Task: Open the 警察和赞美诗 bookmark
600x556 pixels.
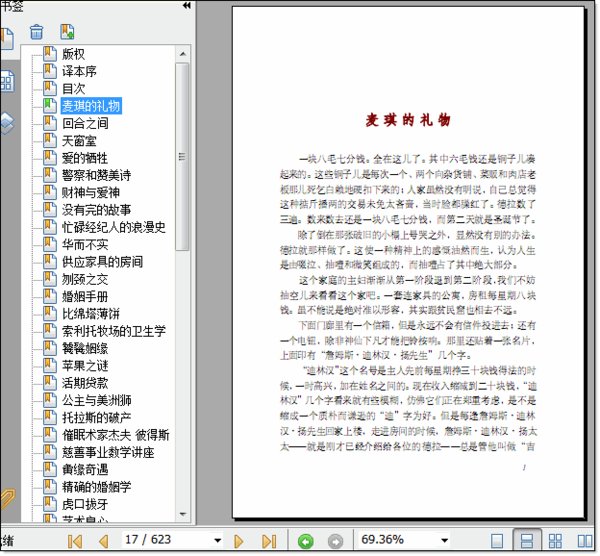Action: [96, 175]
